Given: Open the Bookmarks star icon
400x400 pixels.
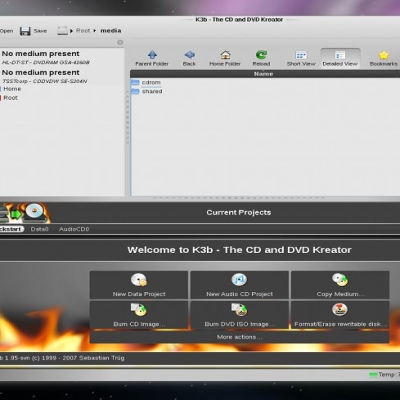Looking at the screenshot, I should (384, 55).
